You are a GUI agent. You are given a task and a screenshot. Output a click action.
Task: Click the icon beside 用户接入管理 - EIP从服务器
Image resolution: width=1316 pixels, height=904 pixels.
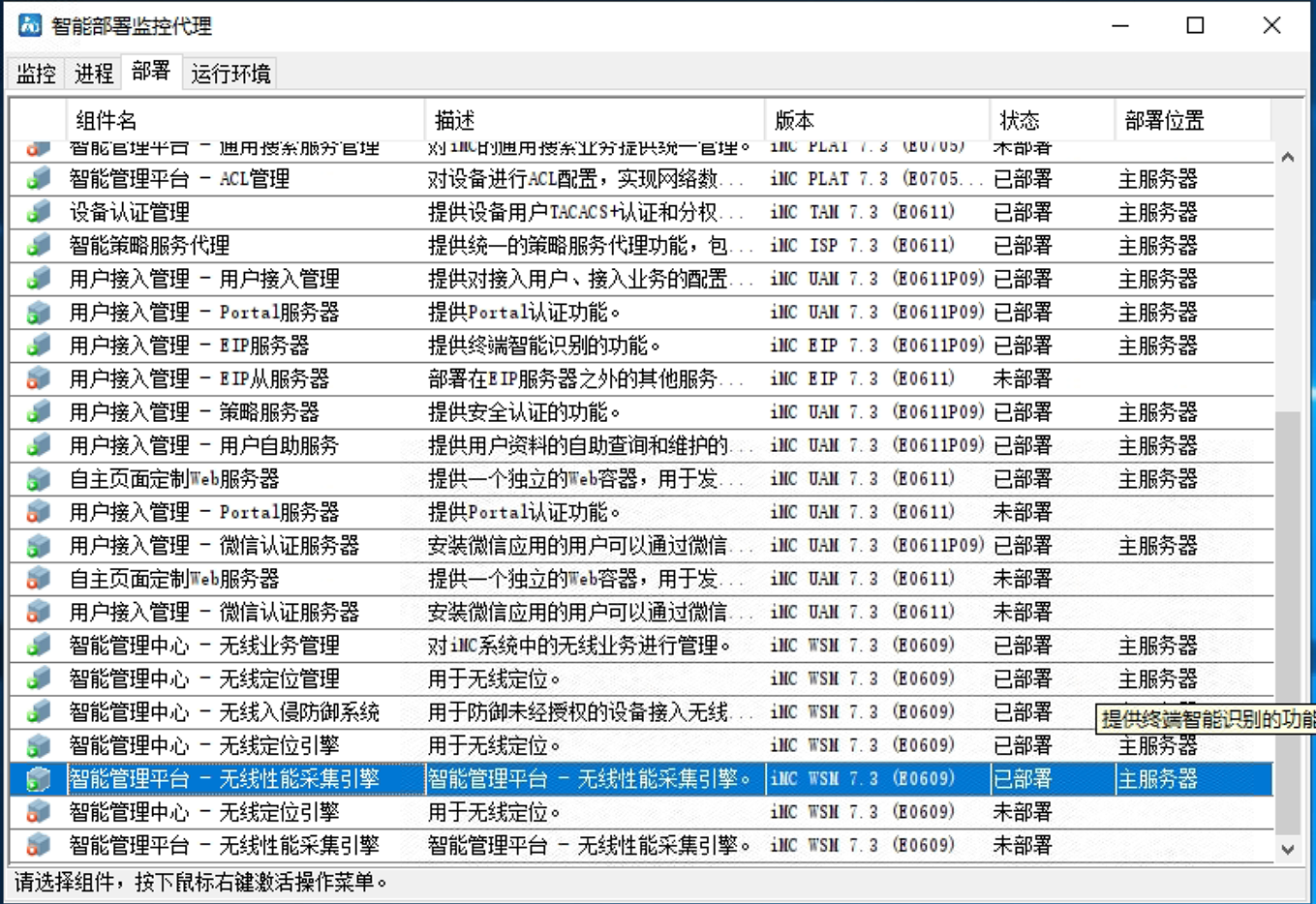coord(39,378)
